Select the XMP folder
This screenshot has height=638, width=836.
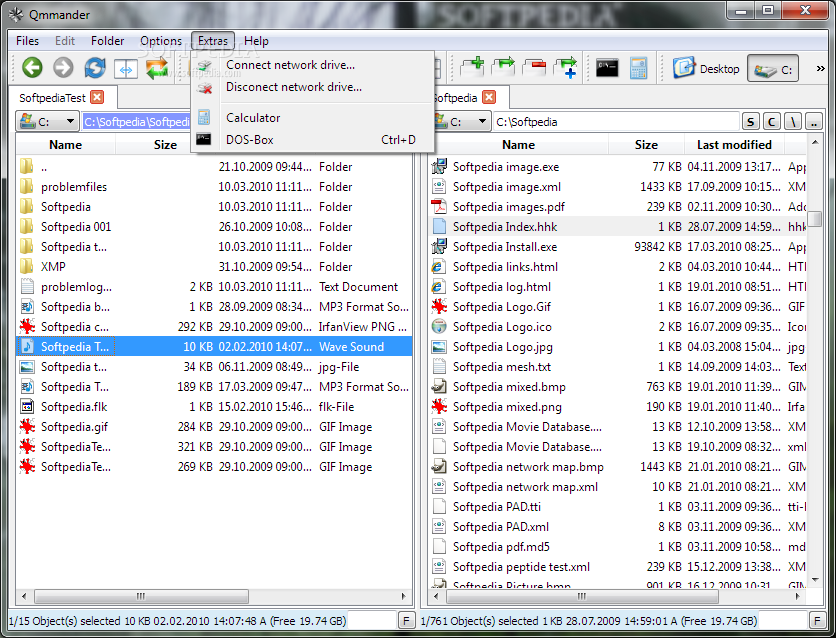tap(53, 267)
